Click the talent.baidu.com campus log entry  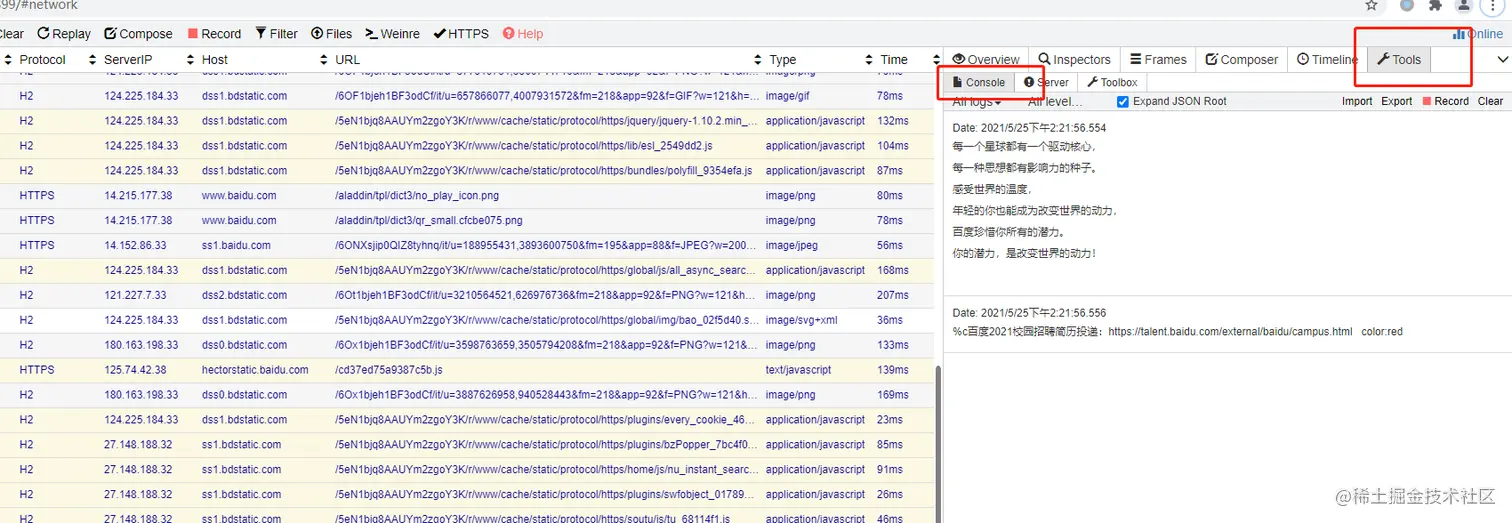click(1177, 331)
